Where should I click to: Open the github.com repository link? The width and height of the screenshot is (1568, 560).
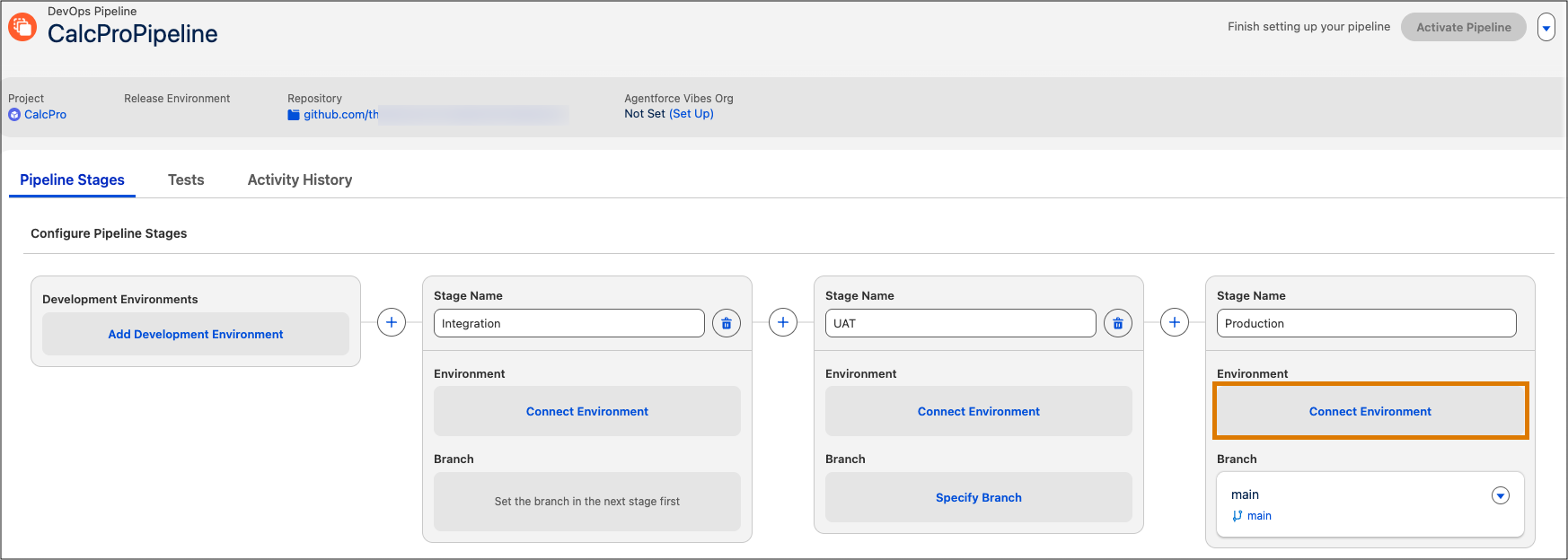[x=341, y=115]
